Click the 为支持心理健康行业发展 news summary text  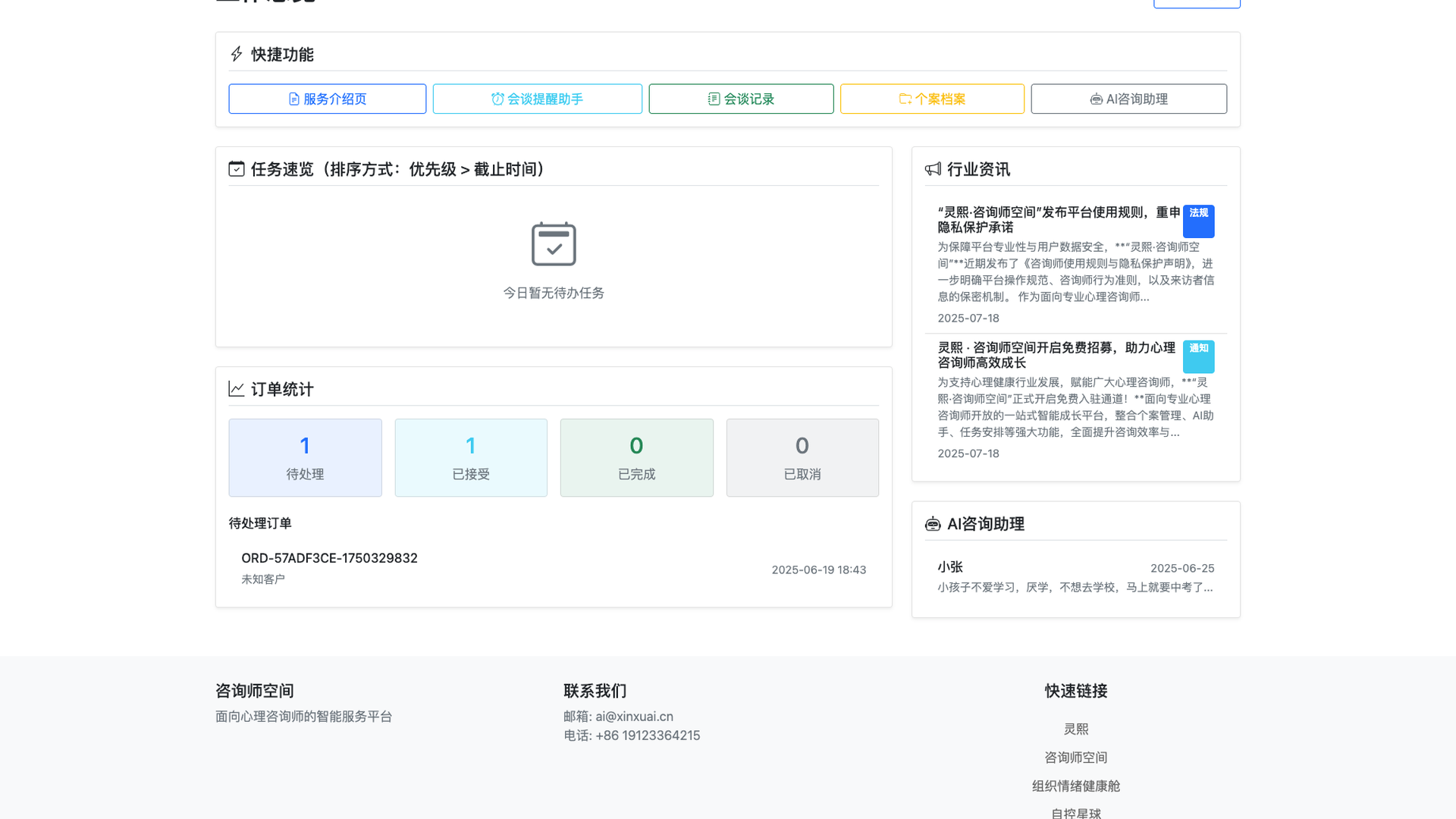tap(1075, 407)
